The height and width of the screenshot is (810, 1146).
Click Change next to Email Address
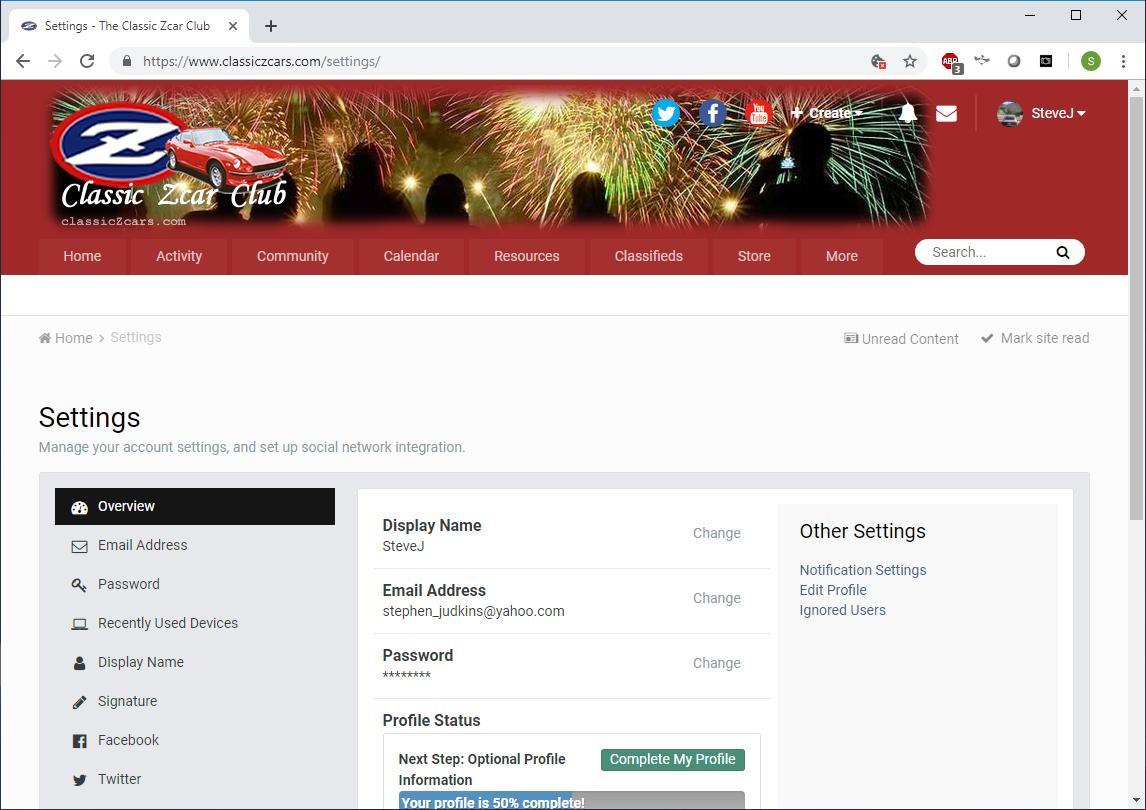tap(716, 598)
